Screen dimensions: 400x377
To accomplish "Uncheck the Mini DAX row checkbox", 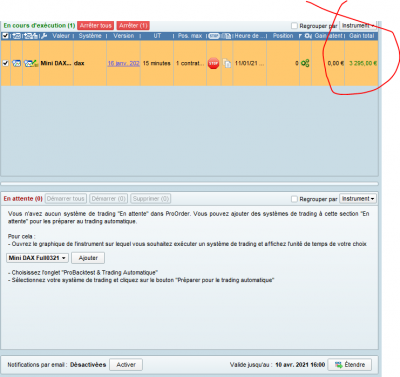I will tap(5, 63).
